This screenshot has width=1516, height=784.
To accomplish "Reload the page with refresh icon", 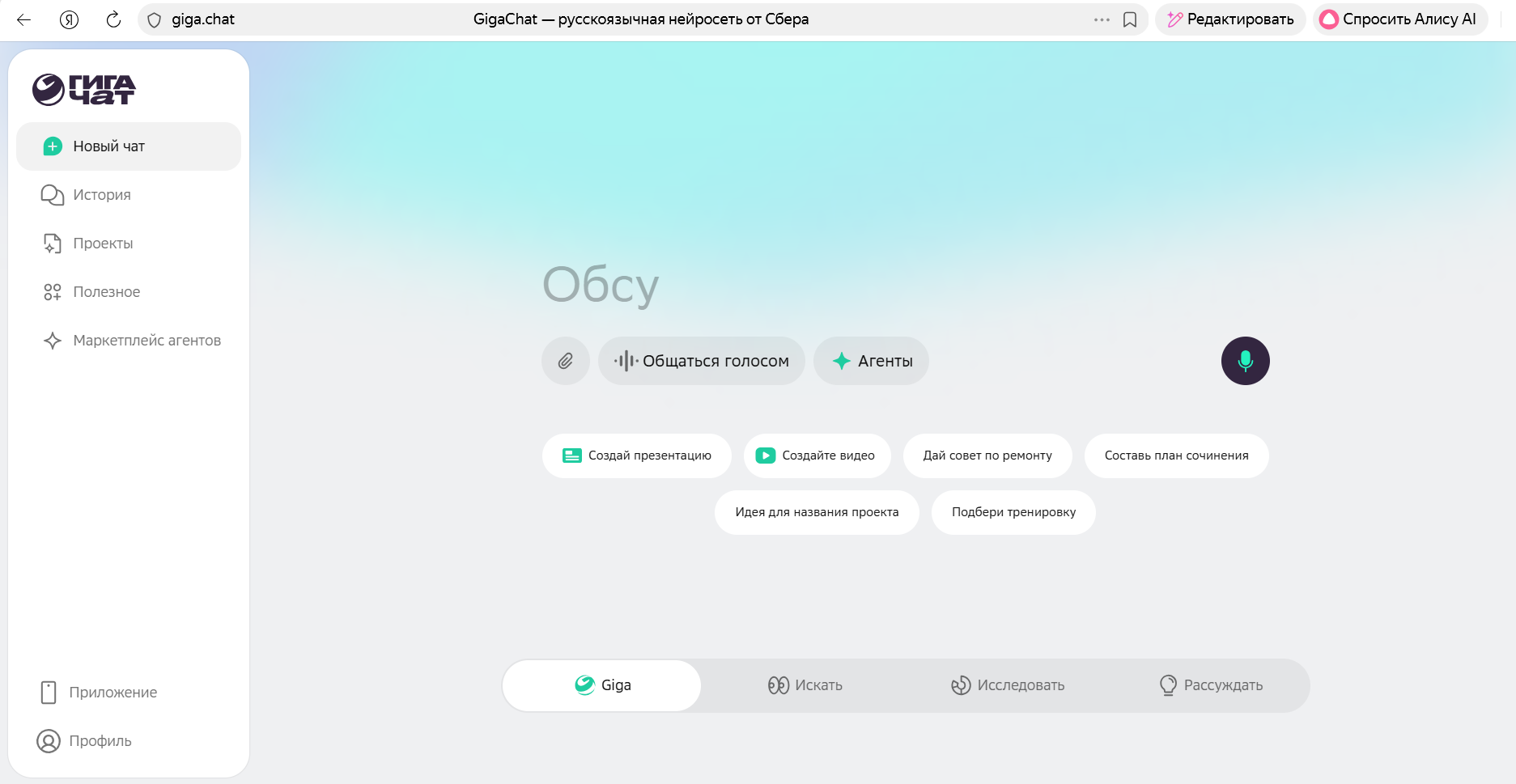I will coord(113,19).
